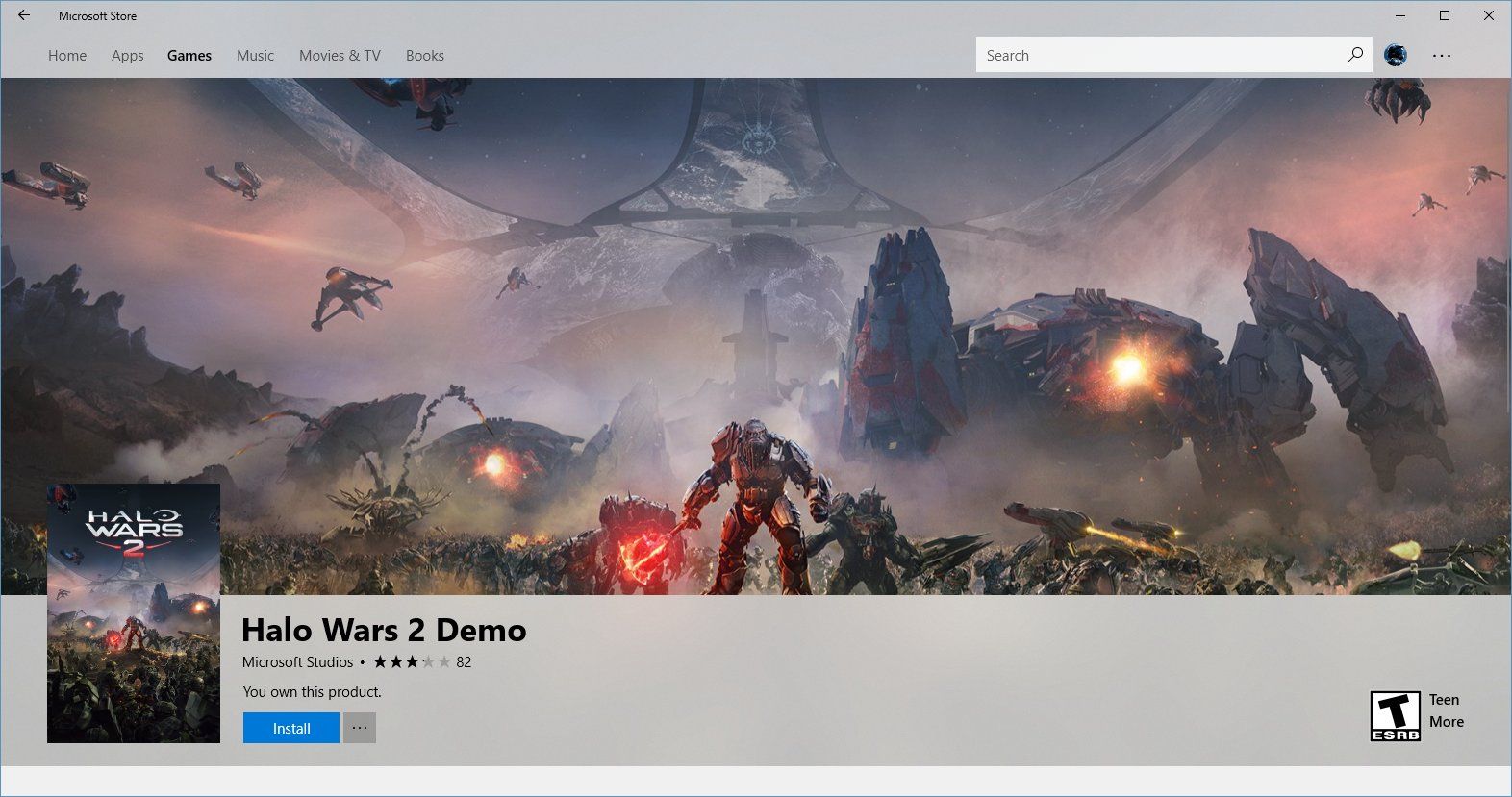Open the Music tab
The height and width of the screenshot is (797, 1512).
coord(255,56)
